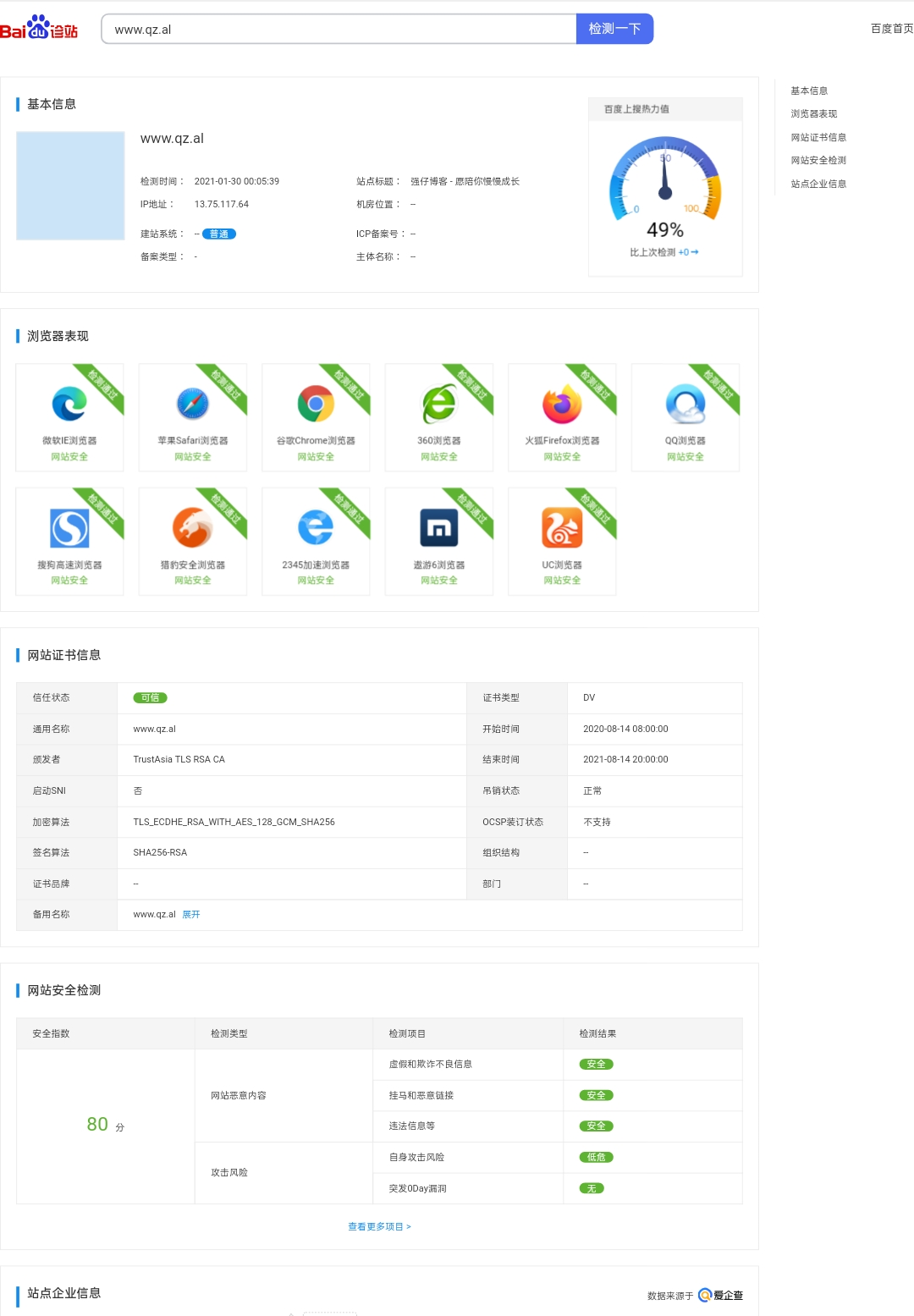Expand 查看更多项目 to see more items
Image resolution: width=914 pixels, height=1316 pixels.
(x=379, y=1226)
